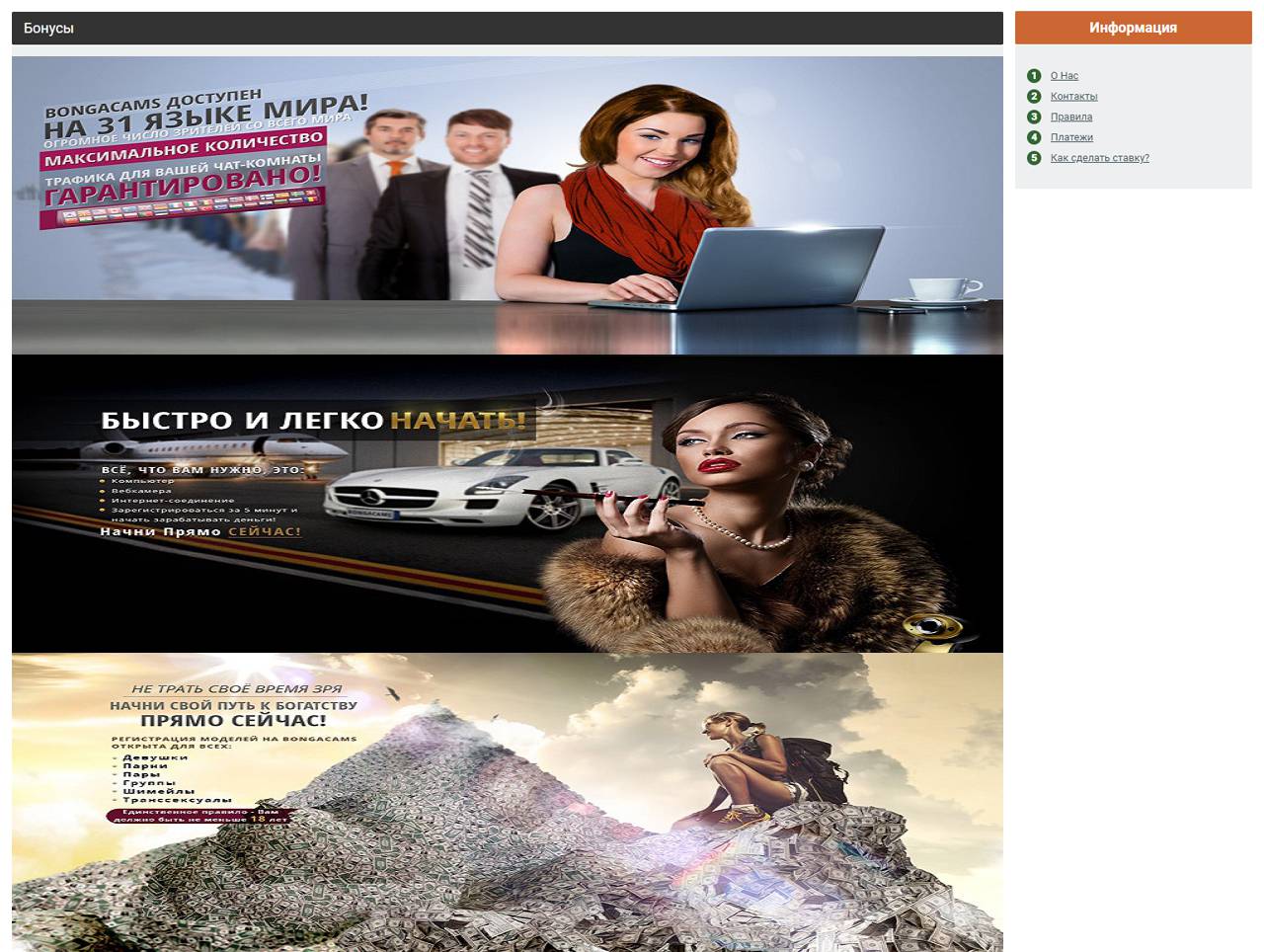The width and height of the screenshot is (1264, 952).
Task: Click the 'Начни Прямо Сейчас!' text on banner
Action: (200, 531)
